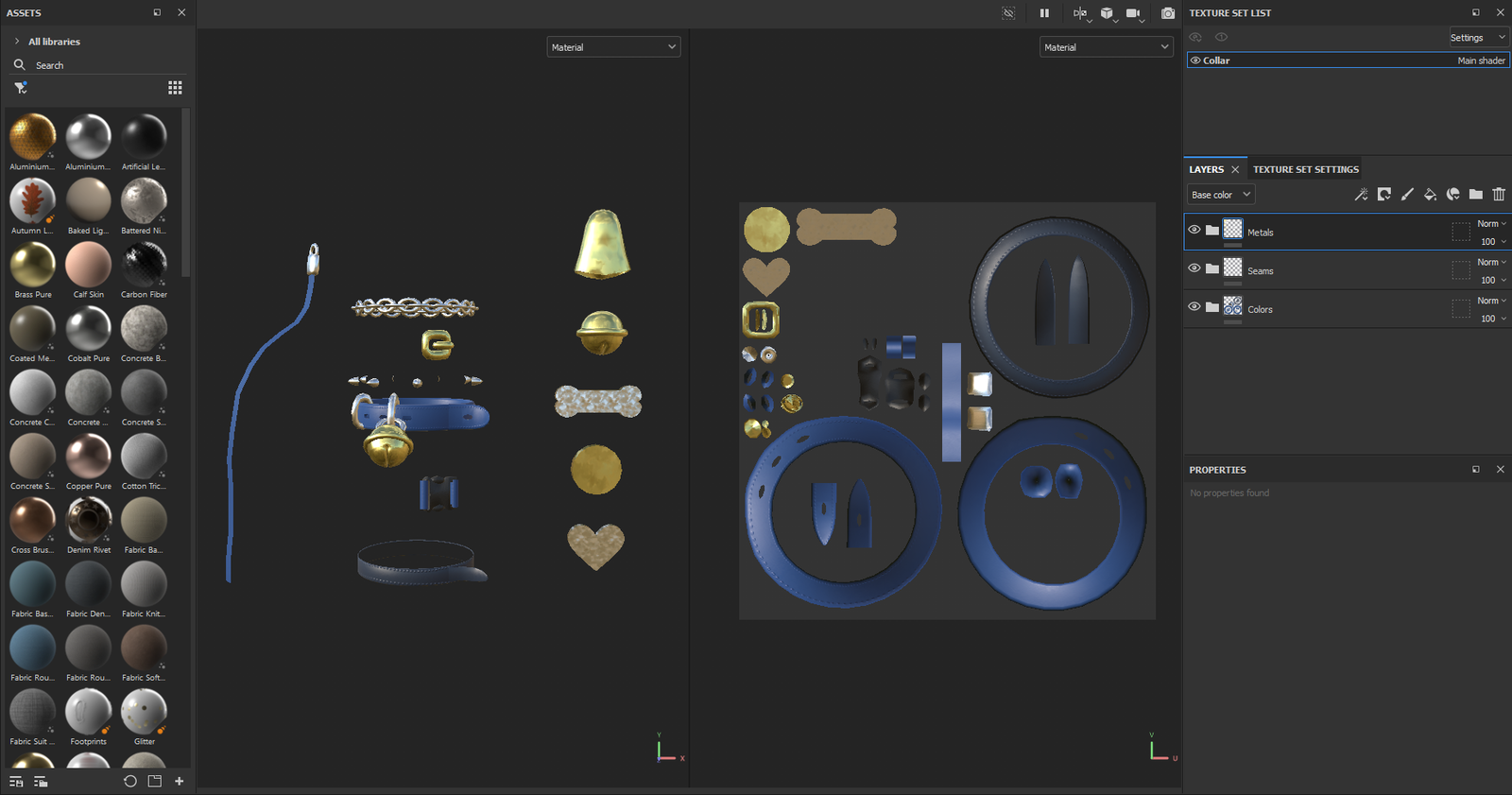Open the texture set Settings button

point(1477,38)
